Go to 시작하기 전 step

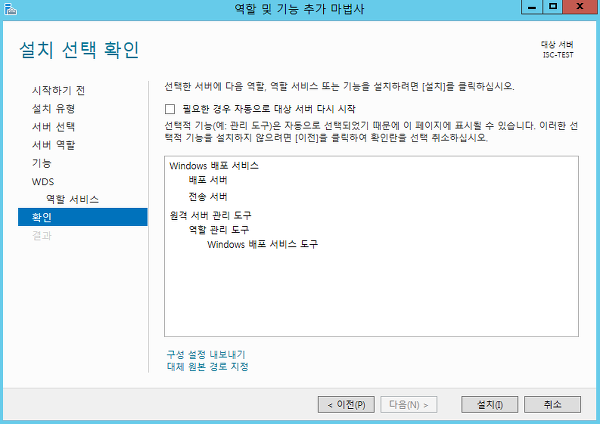58,90
